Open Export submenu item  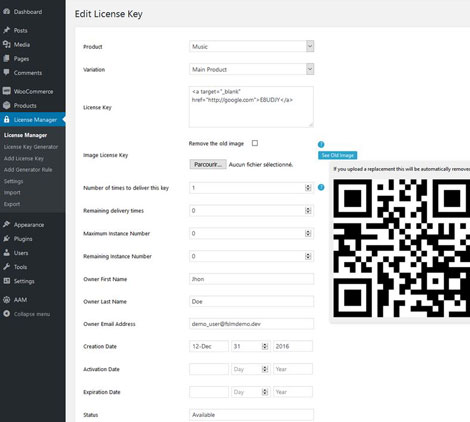[12, 204]
